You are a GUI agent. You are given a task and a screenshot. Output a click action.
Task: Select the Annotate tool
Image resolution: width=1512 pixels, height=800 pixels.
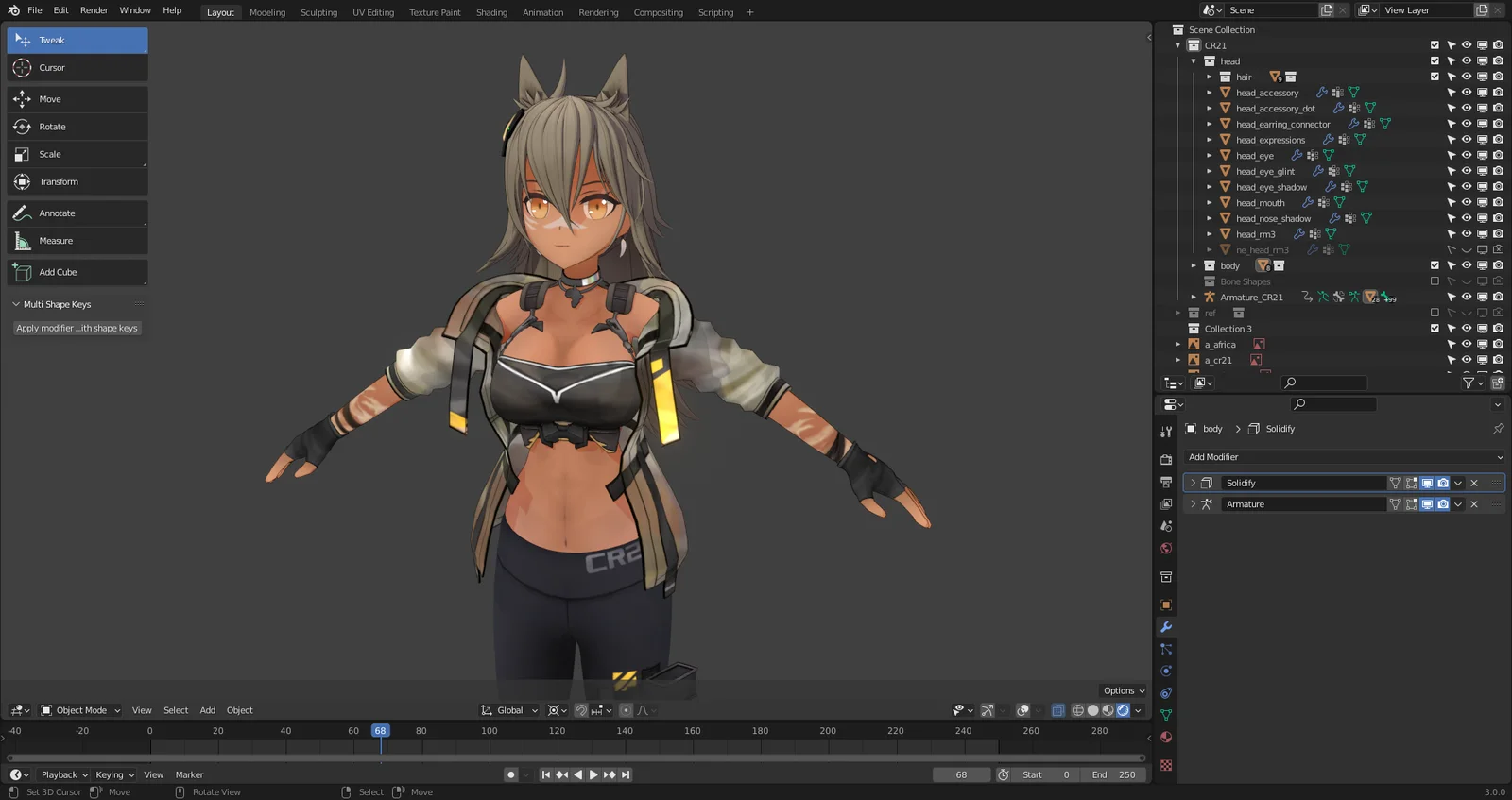(77, 213)
